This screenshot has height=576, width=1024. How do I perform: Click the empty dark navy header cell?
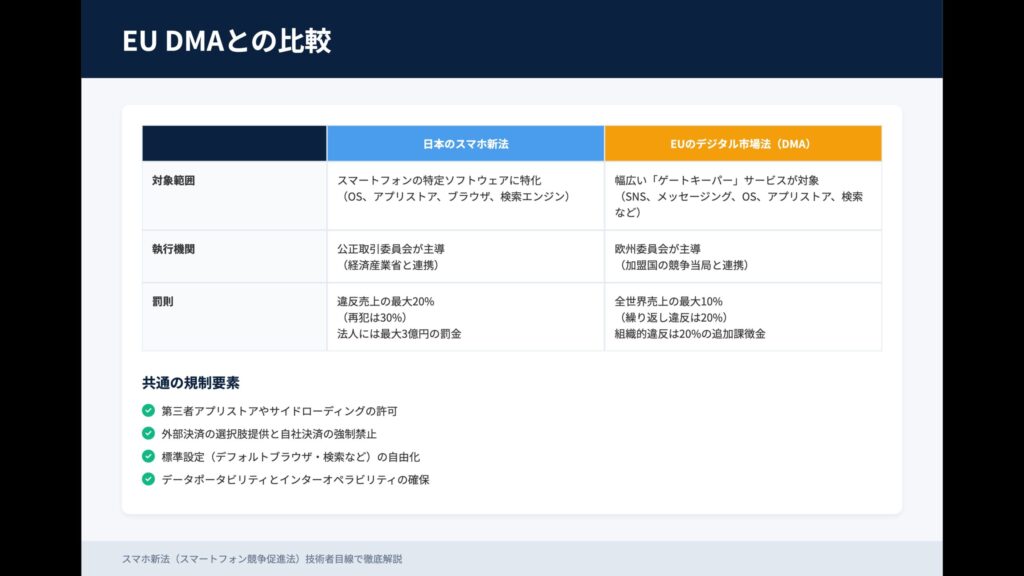coord(234,144)
